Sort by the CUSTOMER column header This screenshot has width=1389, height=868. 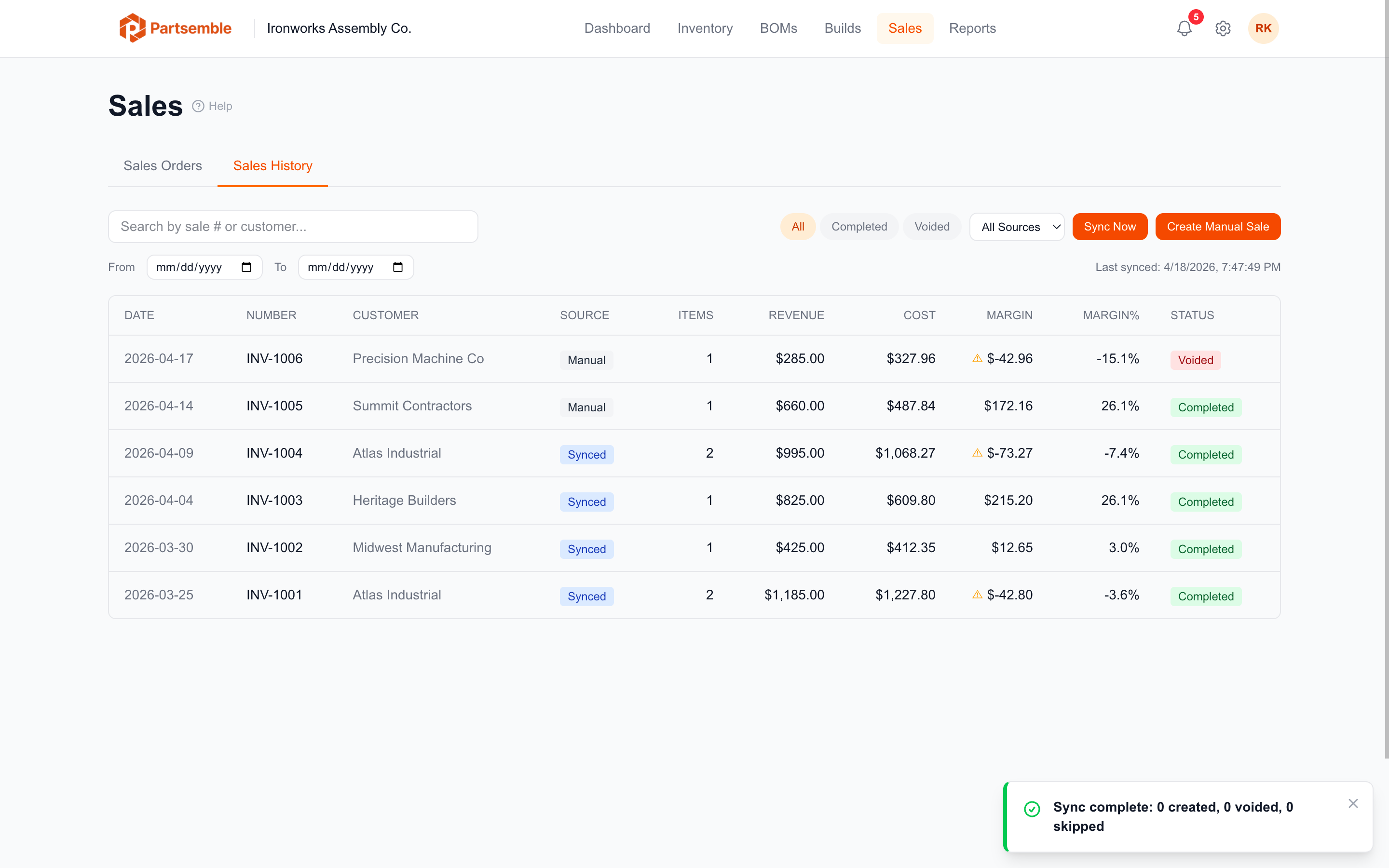(385, 315)
